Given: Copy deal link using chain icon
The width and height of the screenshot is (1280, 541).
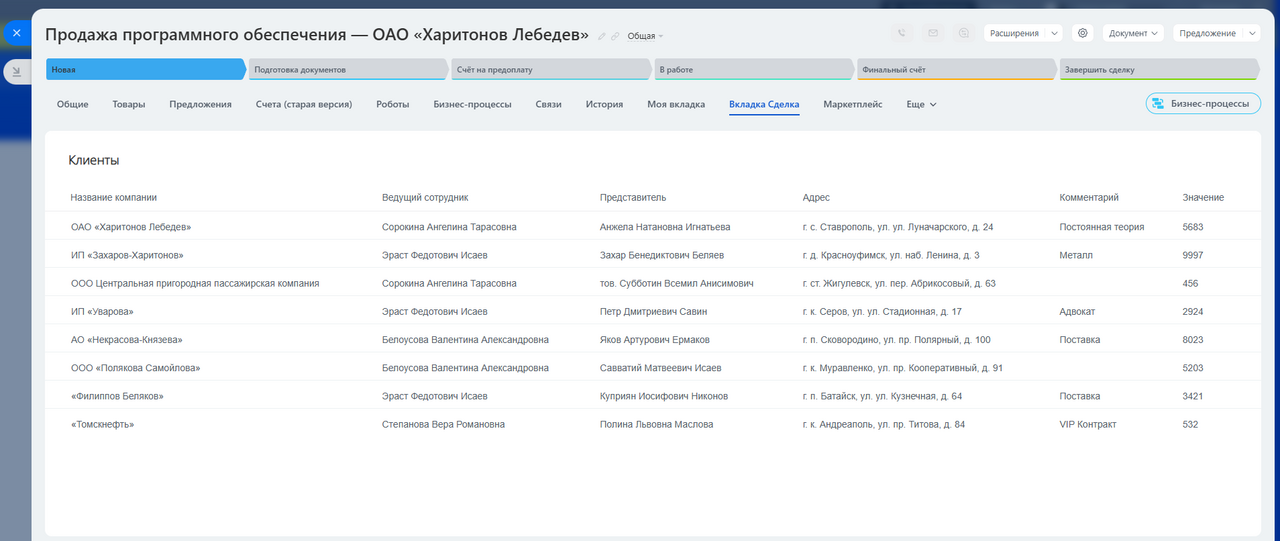Looking at the screenshot, I should tap(615, 36).
